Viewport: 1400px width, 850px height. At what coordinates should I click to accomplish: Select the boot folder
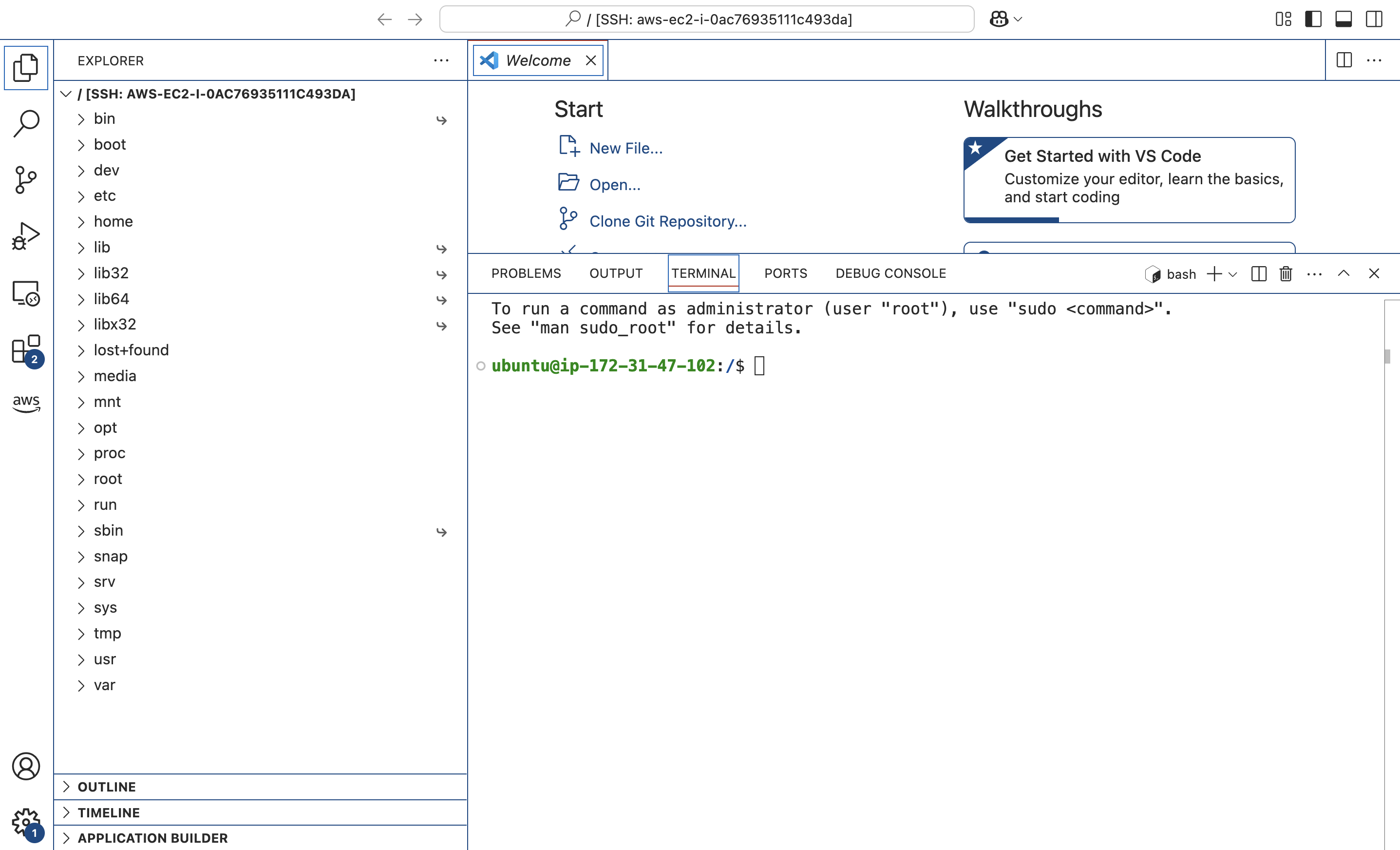point(260,144)
